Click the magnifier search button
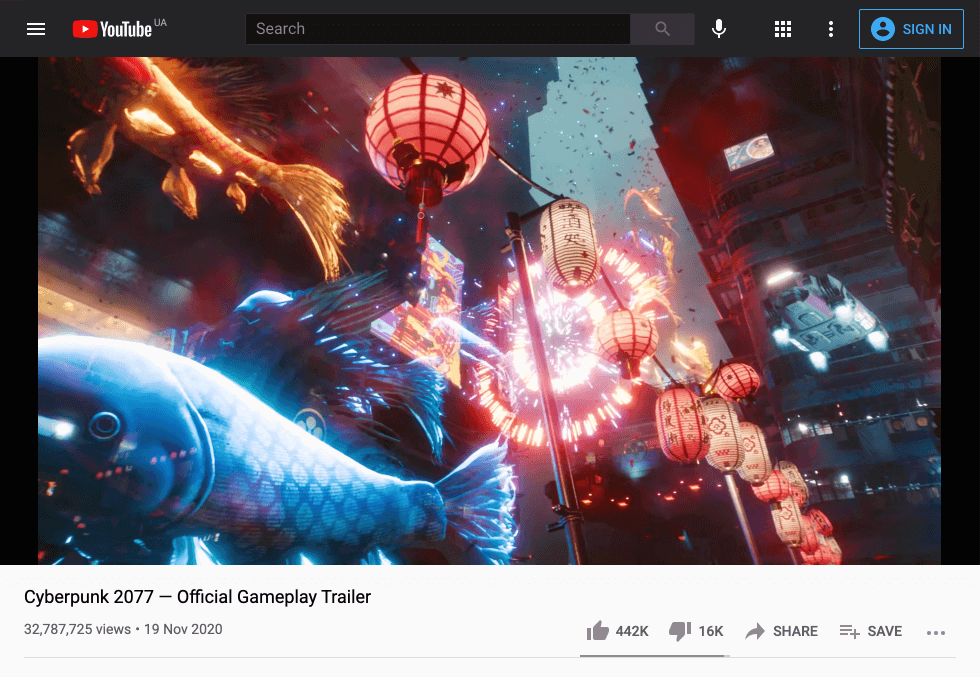The image size is (980, 677). [x=662, y=29]
